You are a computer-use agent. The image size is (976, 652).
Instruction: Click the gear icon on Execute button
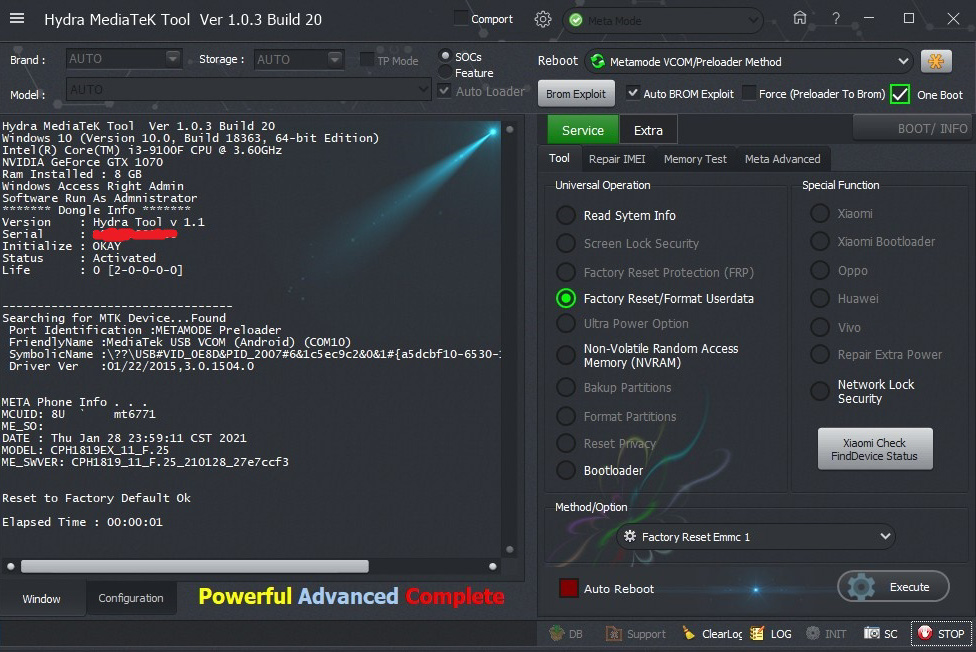pyautogui.click(x=861, y=587)
